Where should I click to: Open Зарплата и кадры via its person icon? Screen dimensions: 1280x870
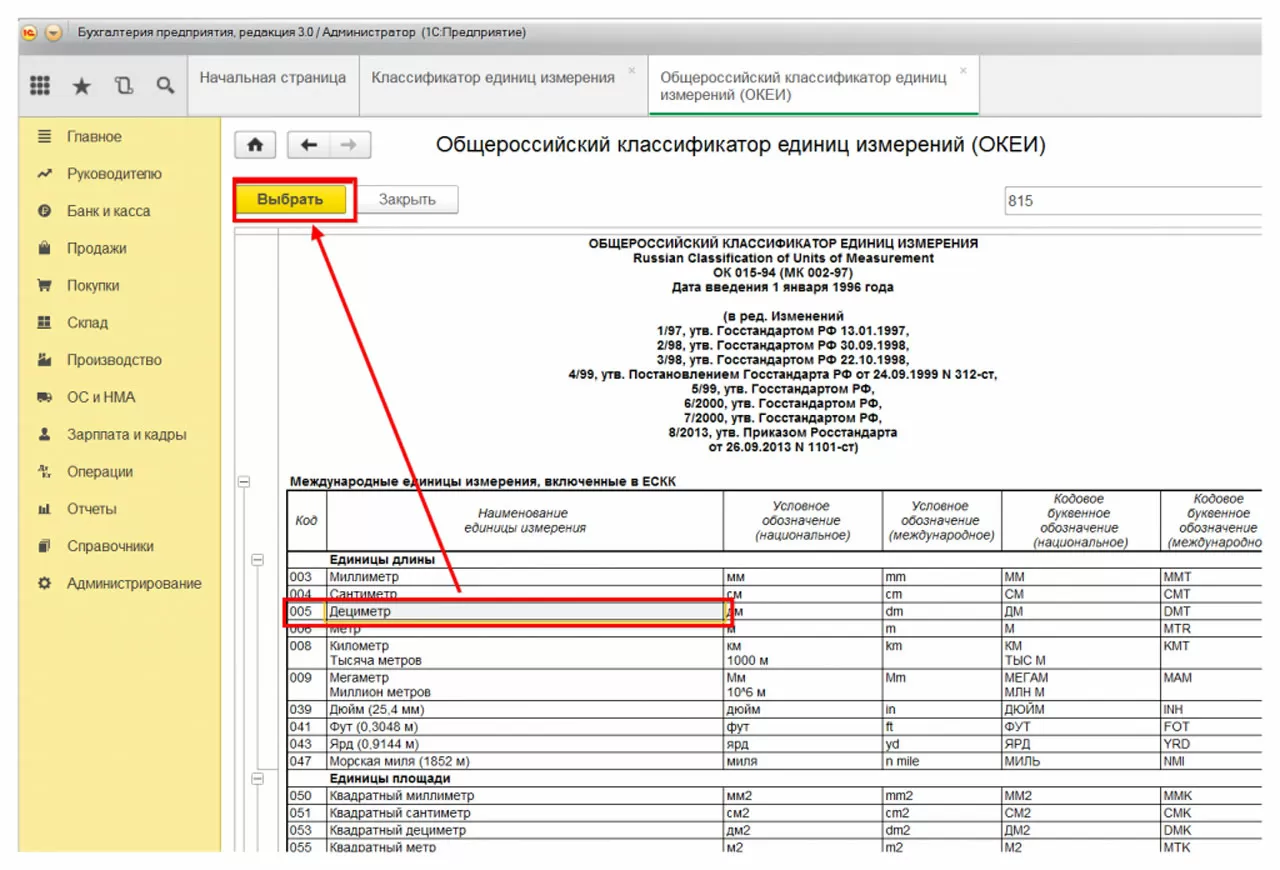tap(44, 435)
